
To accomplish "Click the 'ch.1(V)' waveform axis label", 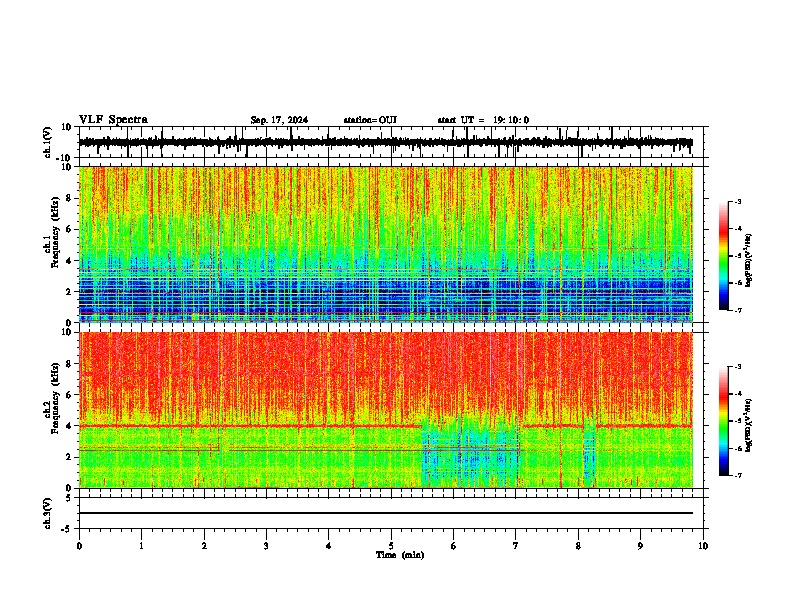I will (48, 142).
